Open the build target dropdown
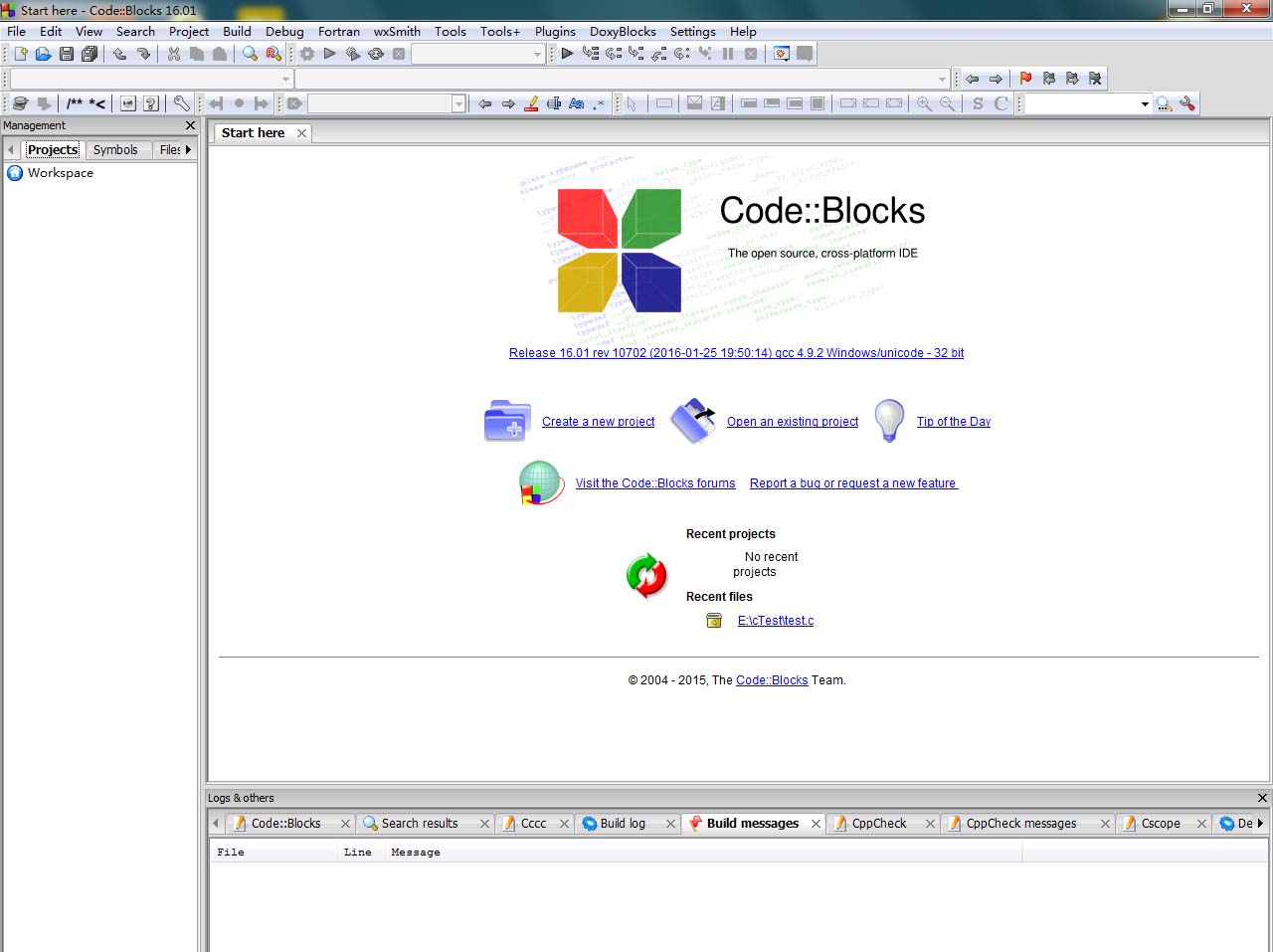 pyautogui.click(x=537, y=55)
